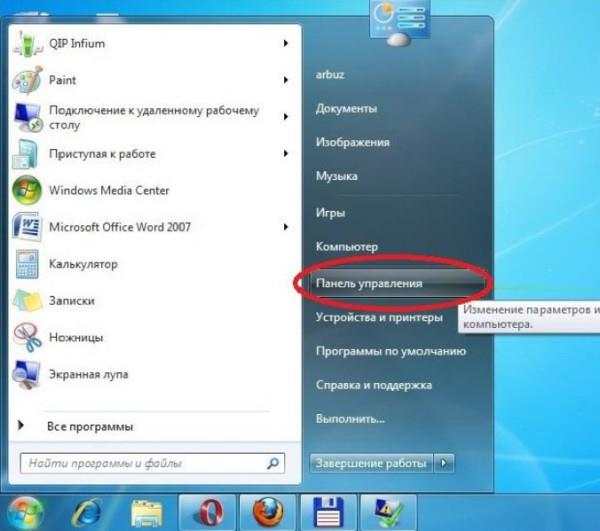Open Игры folder
600x531 pixels.
(330, 212)
